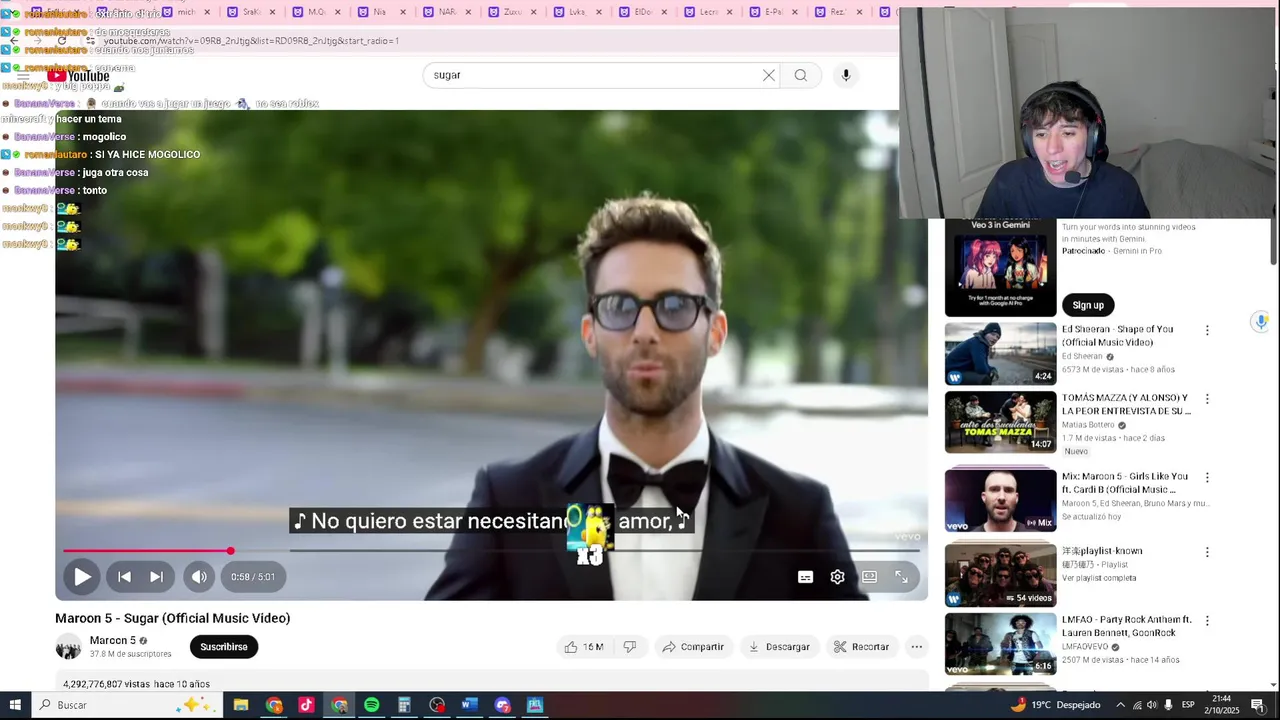Clear the search box text

(768, 75)
